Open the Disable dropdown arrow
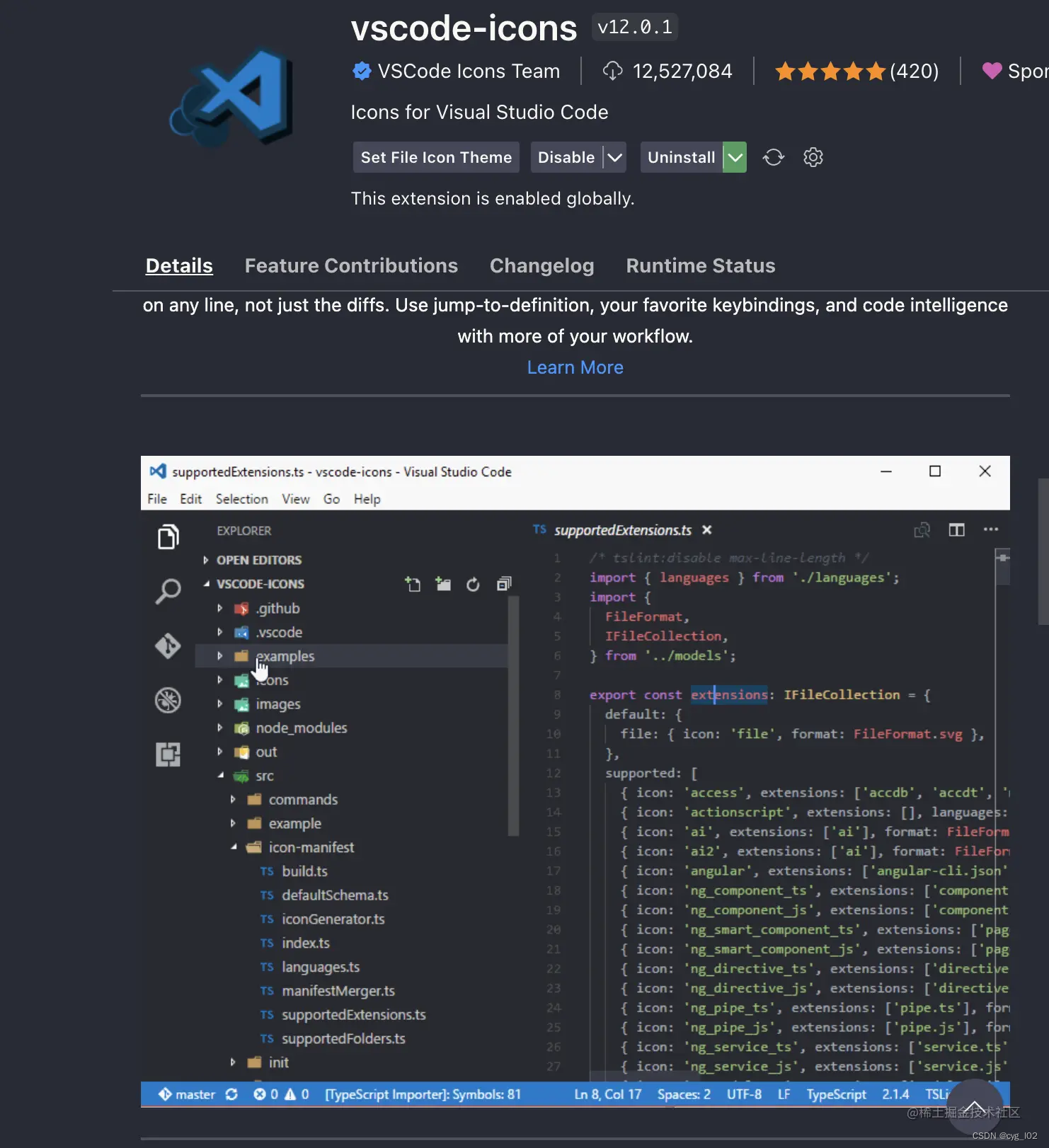This screenshot has height=1148, width=1049. pos(615,157)
